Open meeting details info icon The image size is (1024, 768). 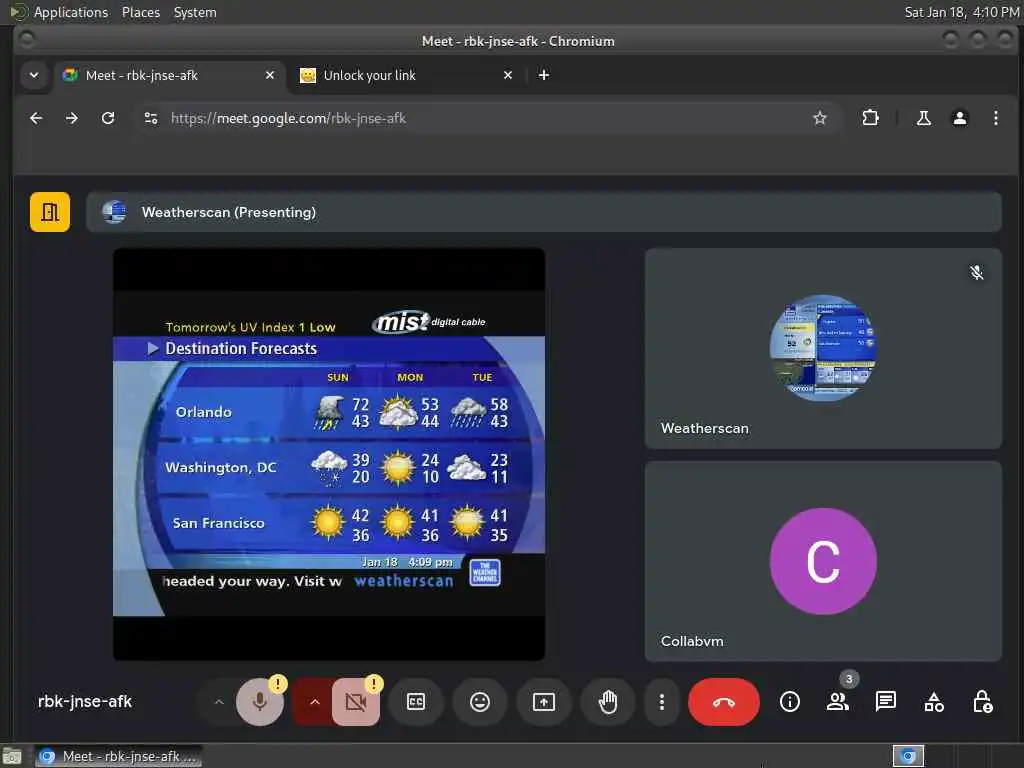point(790,702)
